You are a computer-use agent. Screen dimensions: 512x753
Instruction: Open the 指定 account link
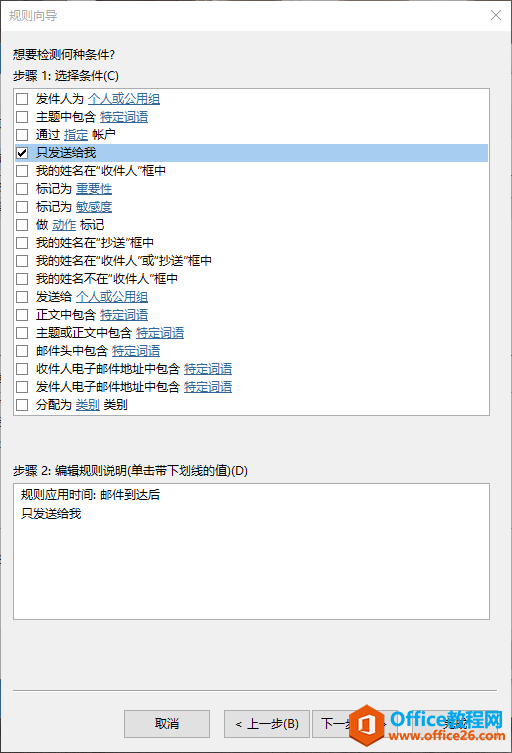[76, 135]
